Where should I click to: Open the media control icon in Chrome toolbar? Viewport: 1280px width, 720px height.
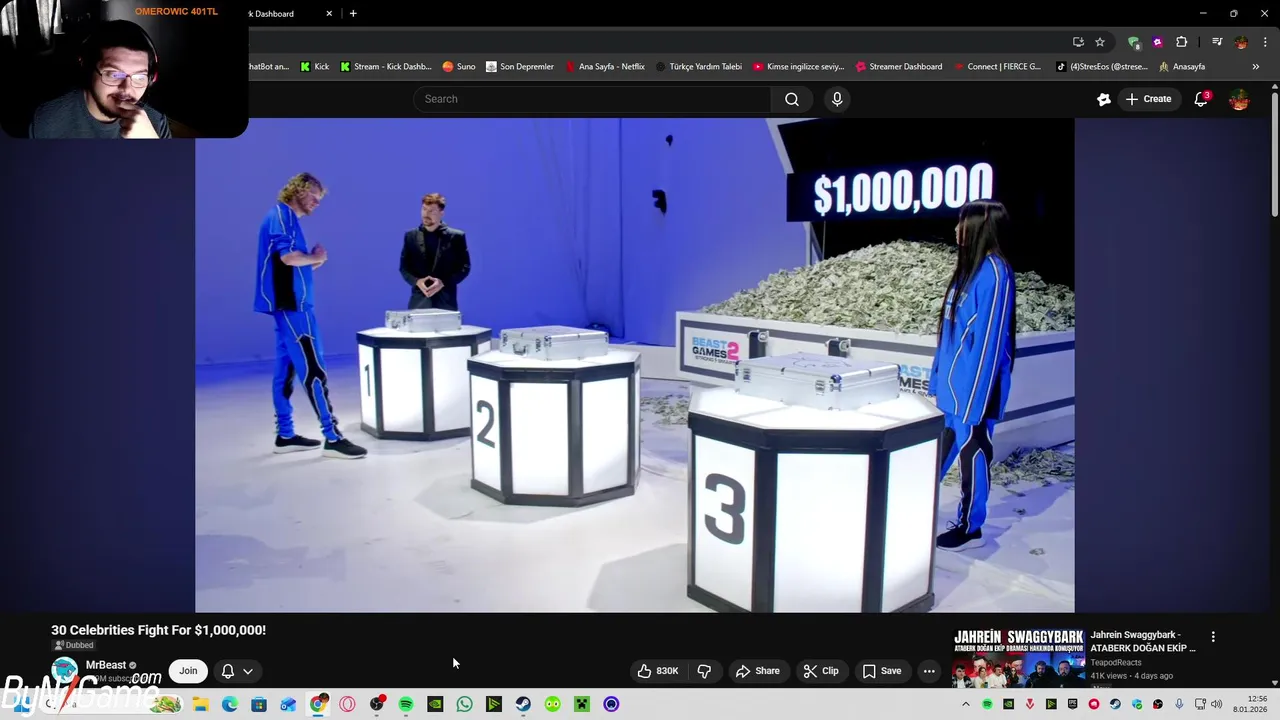[1217, 42]
